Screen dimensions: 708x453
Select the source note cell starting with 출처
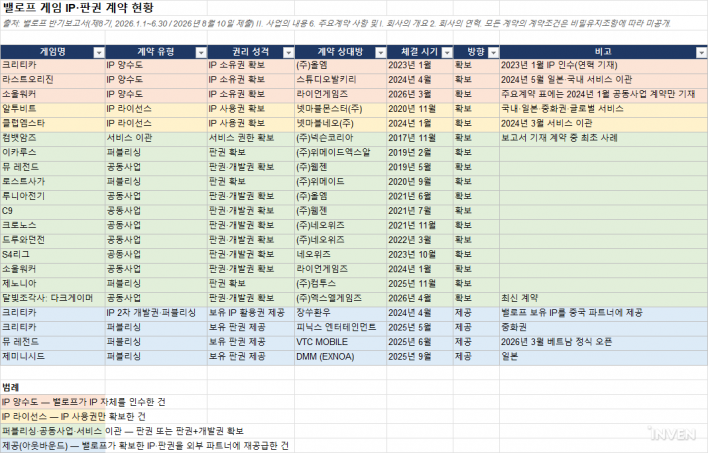[336, 23]
